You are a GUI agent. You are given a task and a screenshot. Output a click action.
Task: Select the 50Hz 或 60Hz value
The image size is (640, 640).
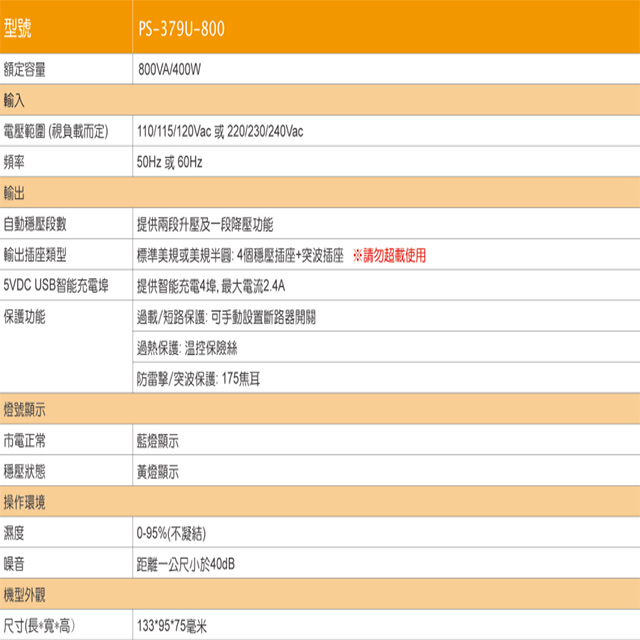pos(169,162)
